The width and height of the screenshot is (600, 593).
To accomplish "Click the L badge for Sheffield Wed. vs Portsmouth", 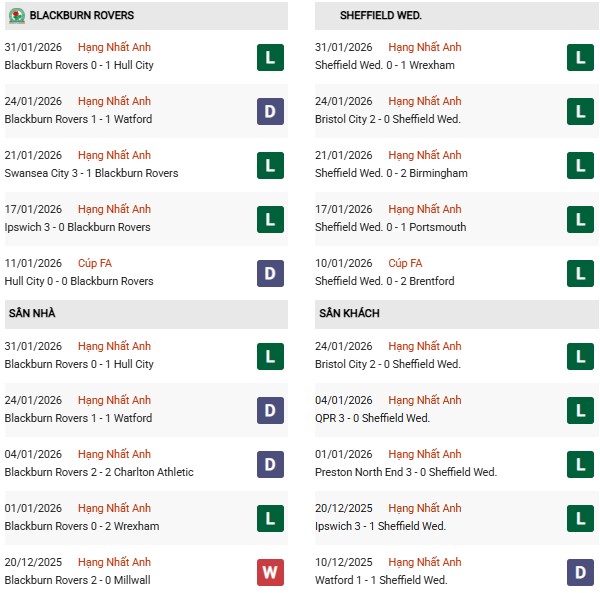I will (x=580, y=219).
